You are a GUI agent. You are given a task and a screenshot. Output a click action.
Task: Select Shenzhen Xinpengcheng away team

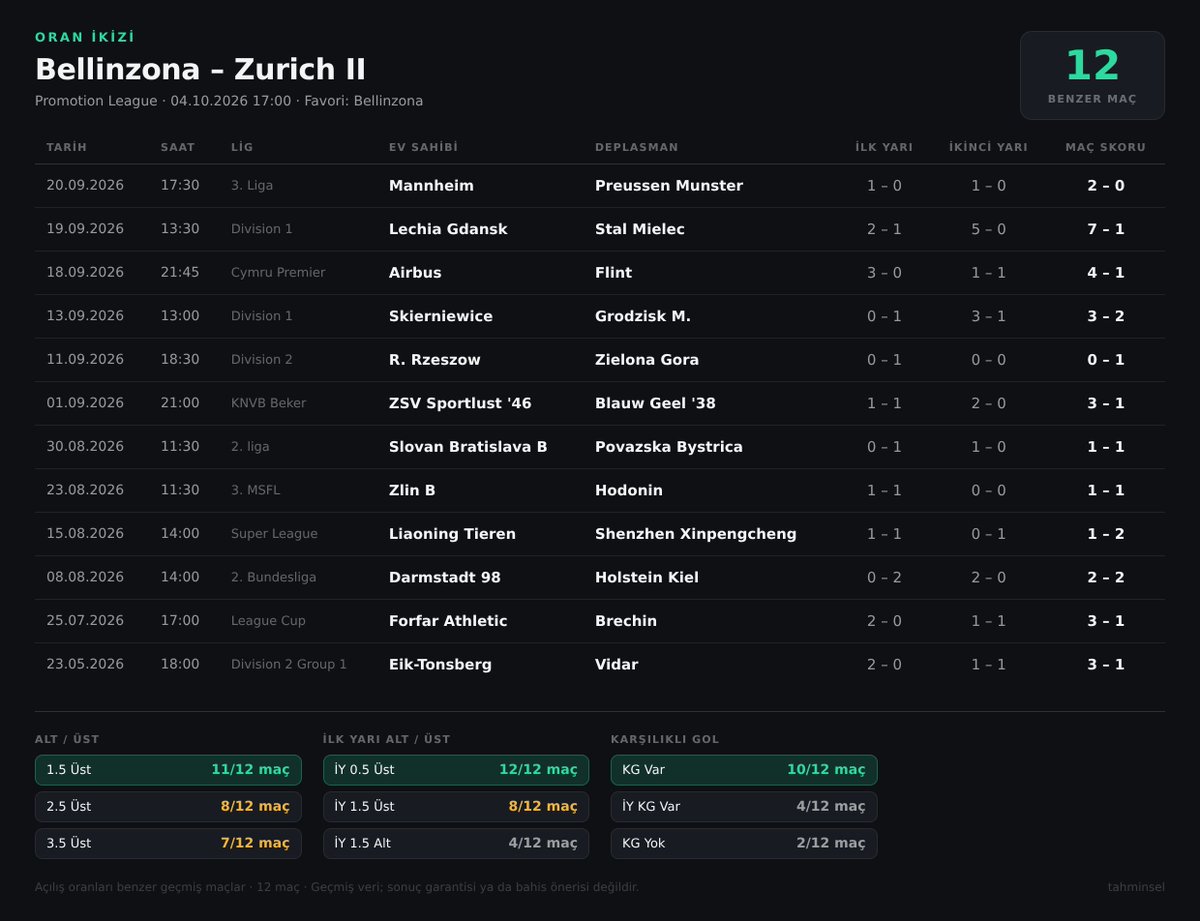coord(696,534)
